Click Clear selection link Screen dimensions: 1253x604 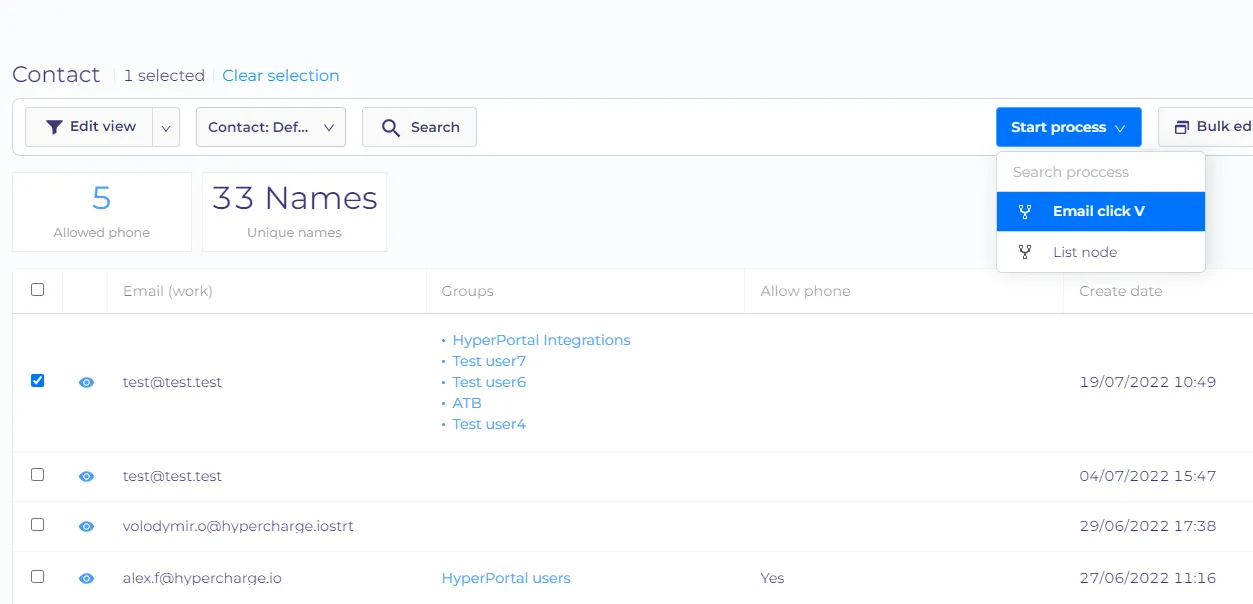click(281, 75)
